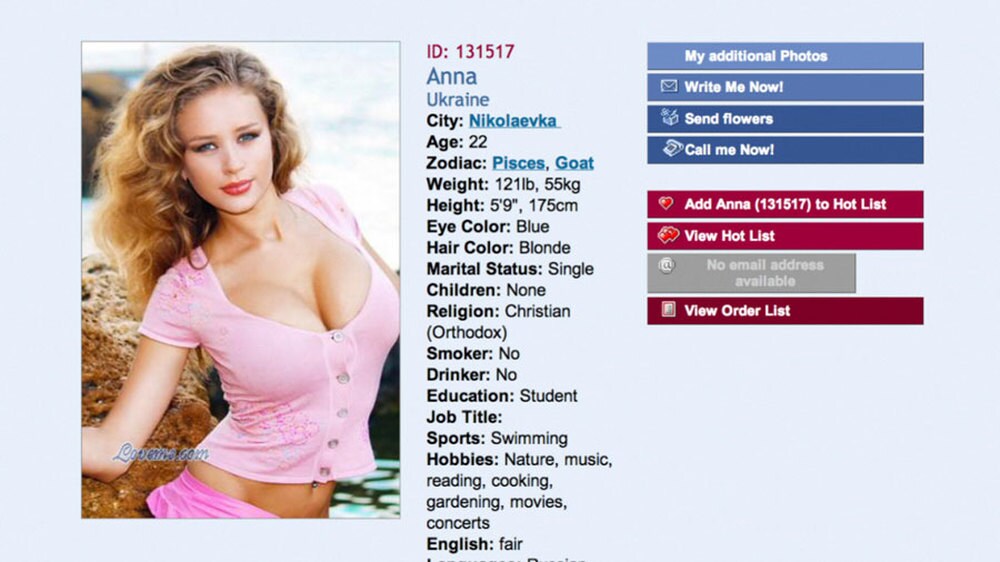The width and height of the screenshot is (1000, 562).
Task: Click the single heart icon on Add to Hot List
Action: click(666, 203)
